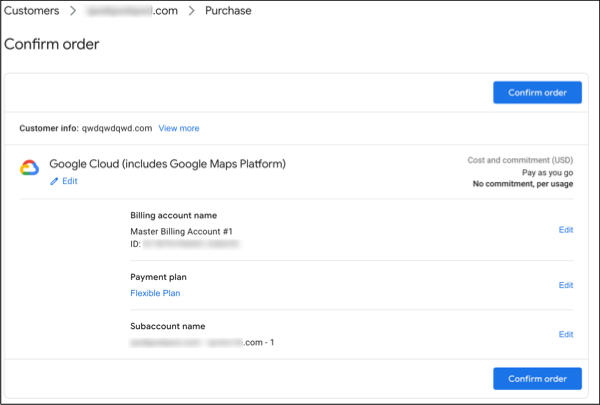Click the Payment plan label

158,277
